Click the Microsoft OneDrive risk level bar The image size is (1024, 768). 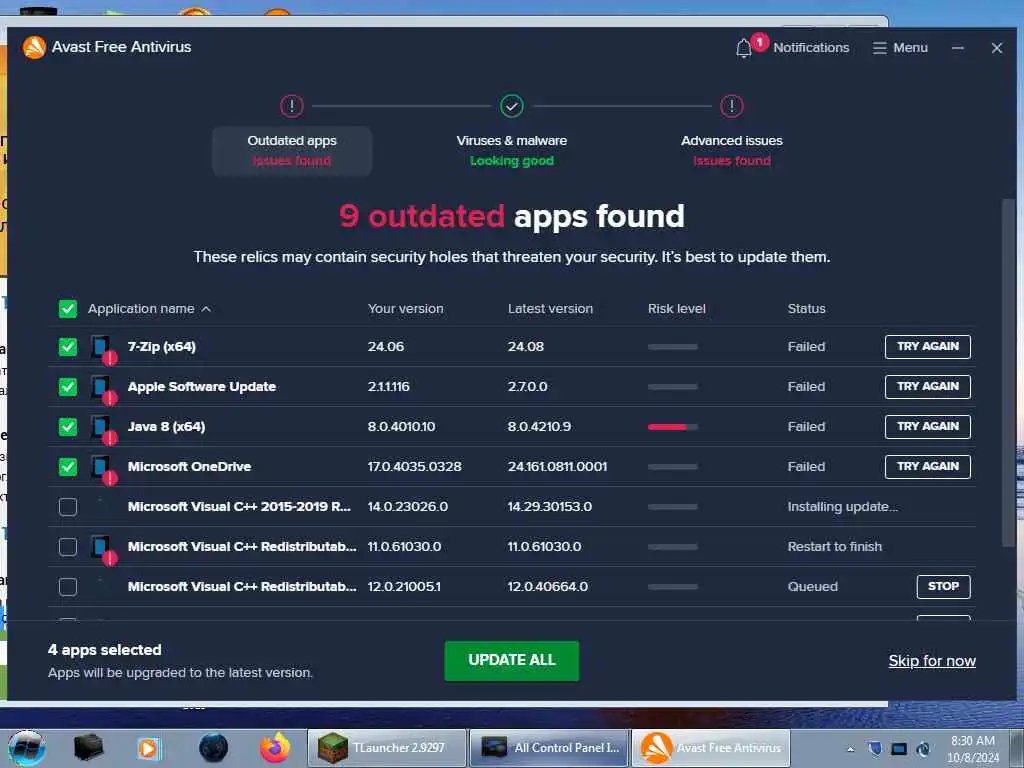pos(673,467)
